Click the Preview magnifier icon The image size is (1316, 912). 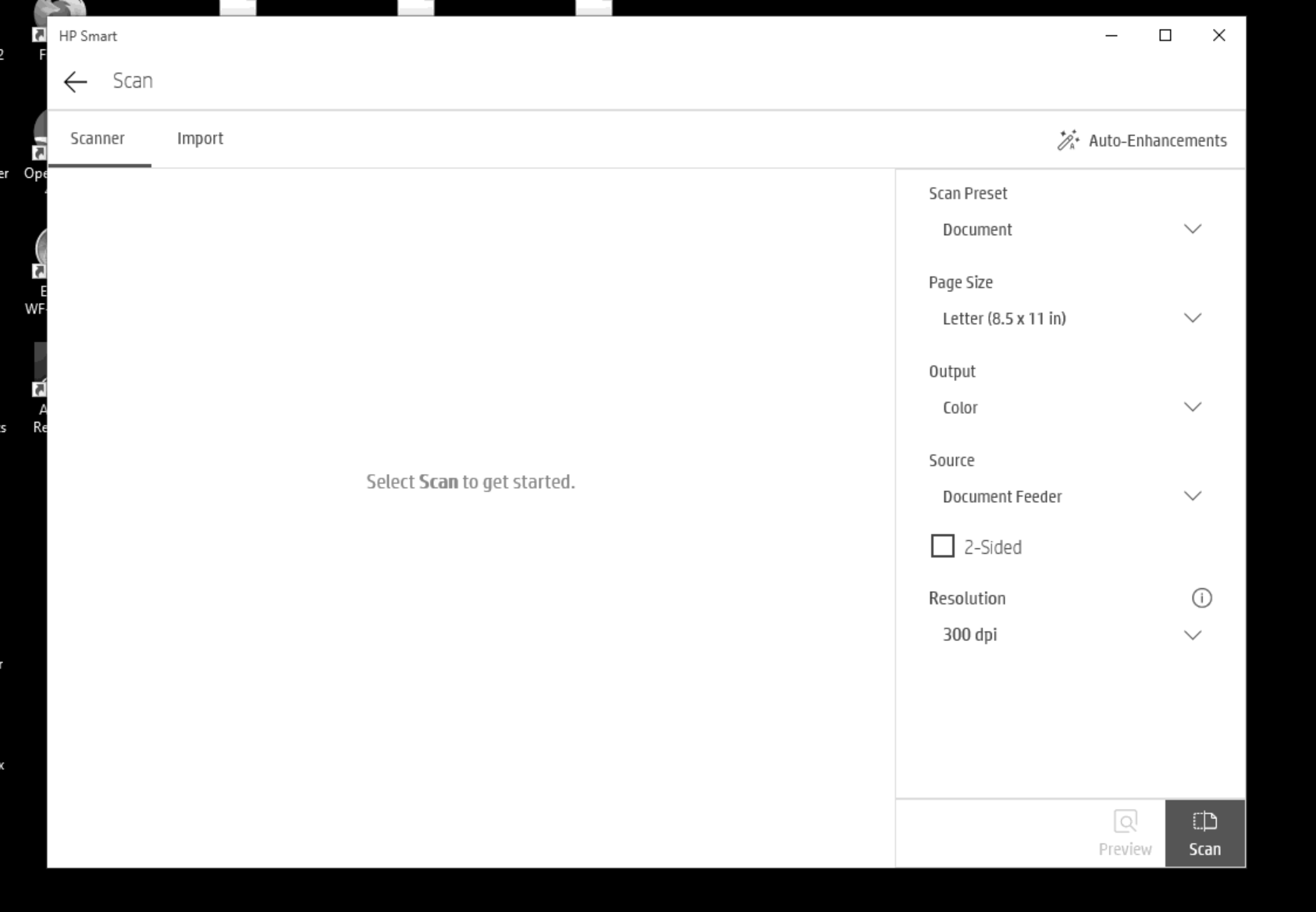tap(1125, 822)
